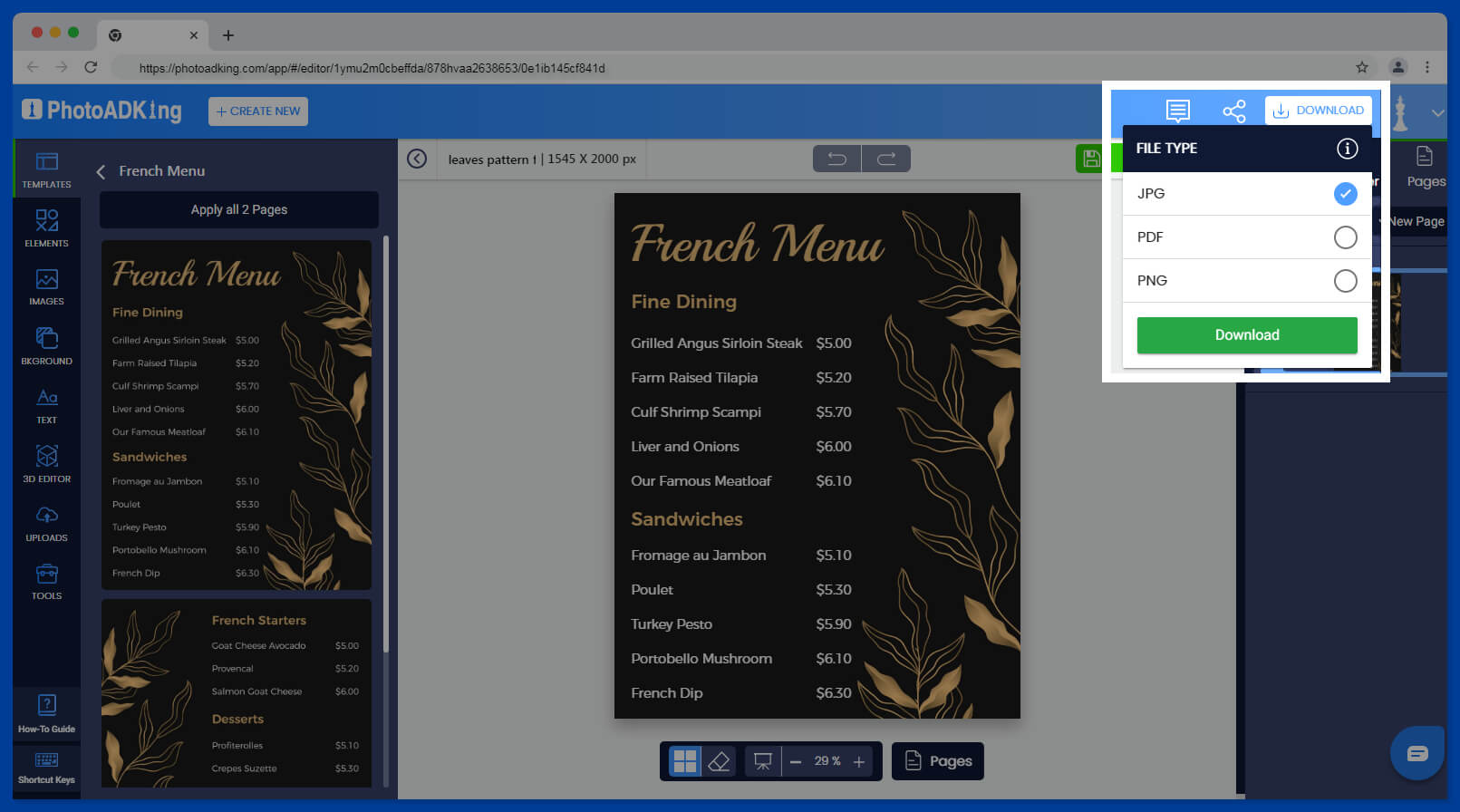Image resolution: width=1460 pixels, height=812 pixels.
Task: Open the share icon in header
Action: click(1233, 111)
